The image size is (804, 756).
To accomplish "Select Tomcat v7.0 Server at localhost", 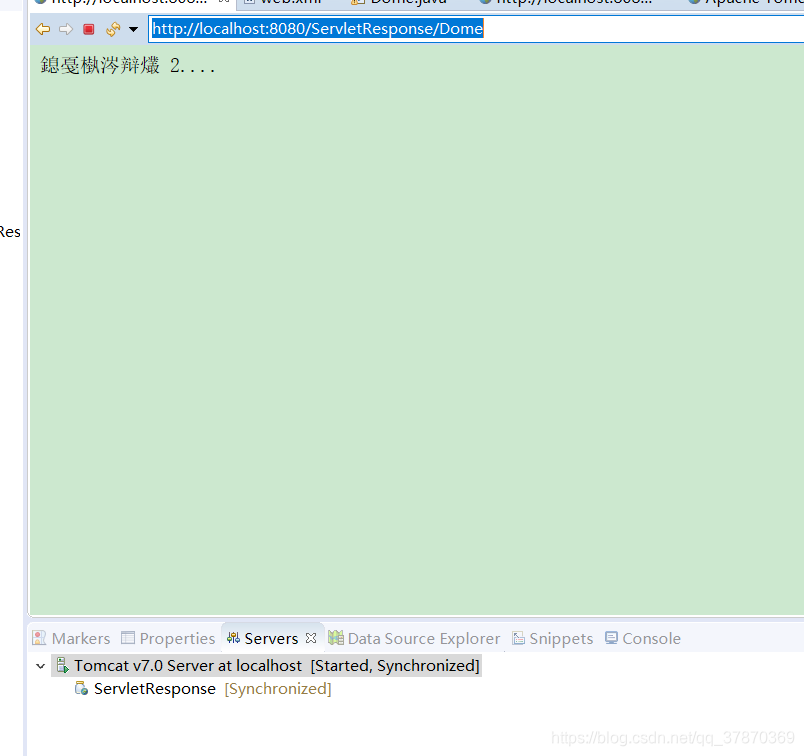I will (266, 665).
